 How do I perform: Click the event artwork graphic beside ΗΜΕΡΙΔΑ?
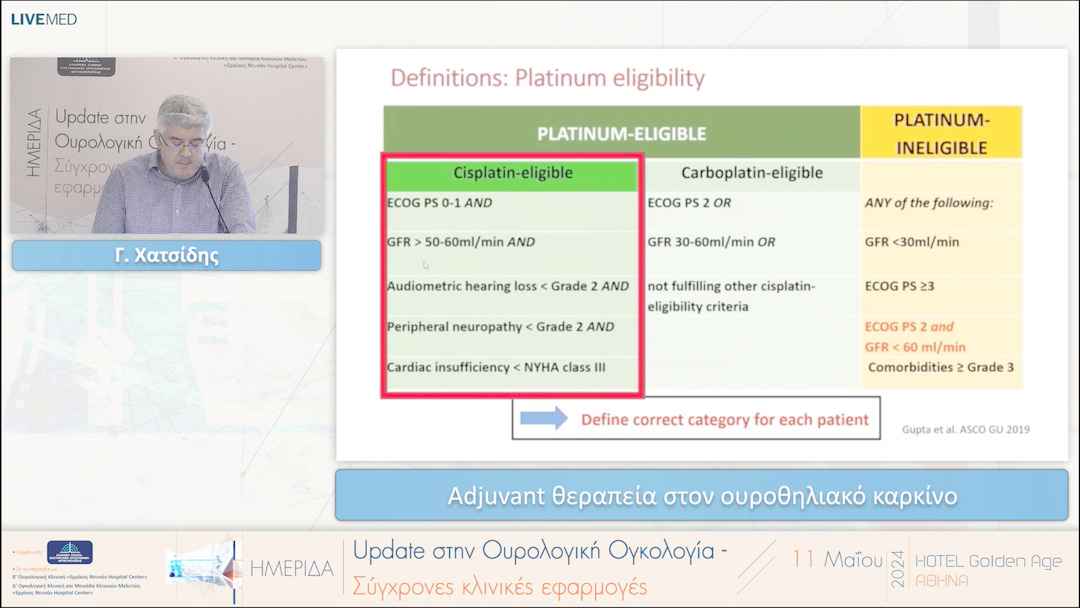(x=205, y=567)
